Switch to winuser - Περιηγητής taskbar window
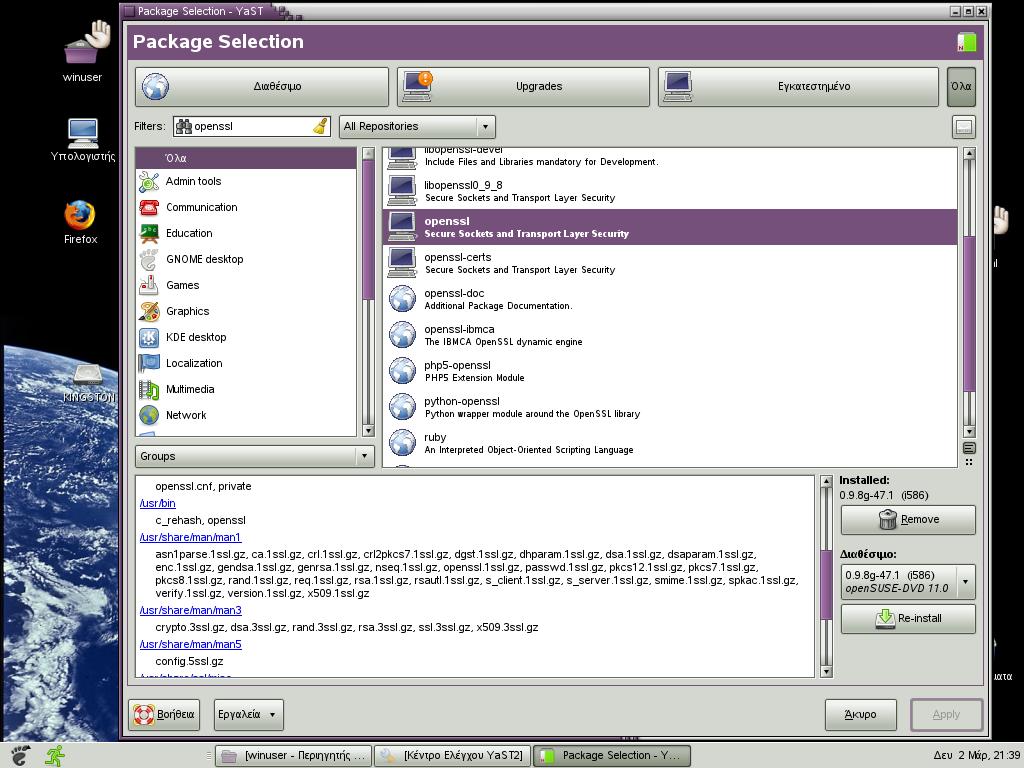The image size is (1024, 768). [293, 756]
